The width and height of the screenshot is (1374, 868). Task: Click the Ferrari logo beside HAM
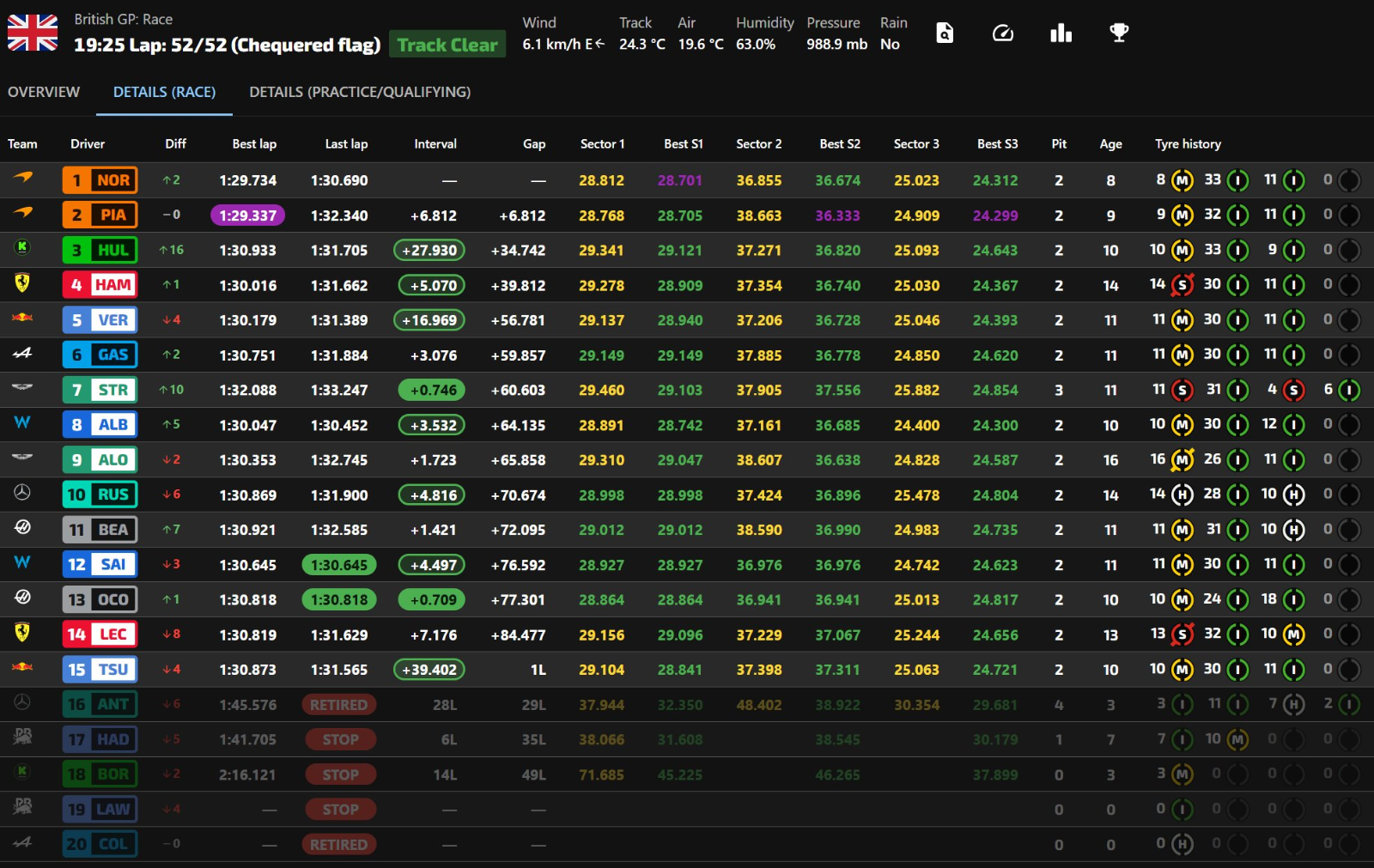22,283
